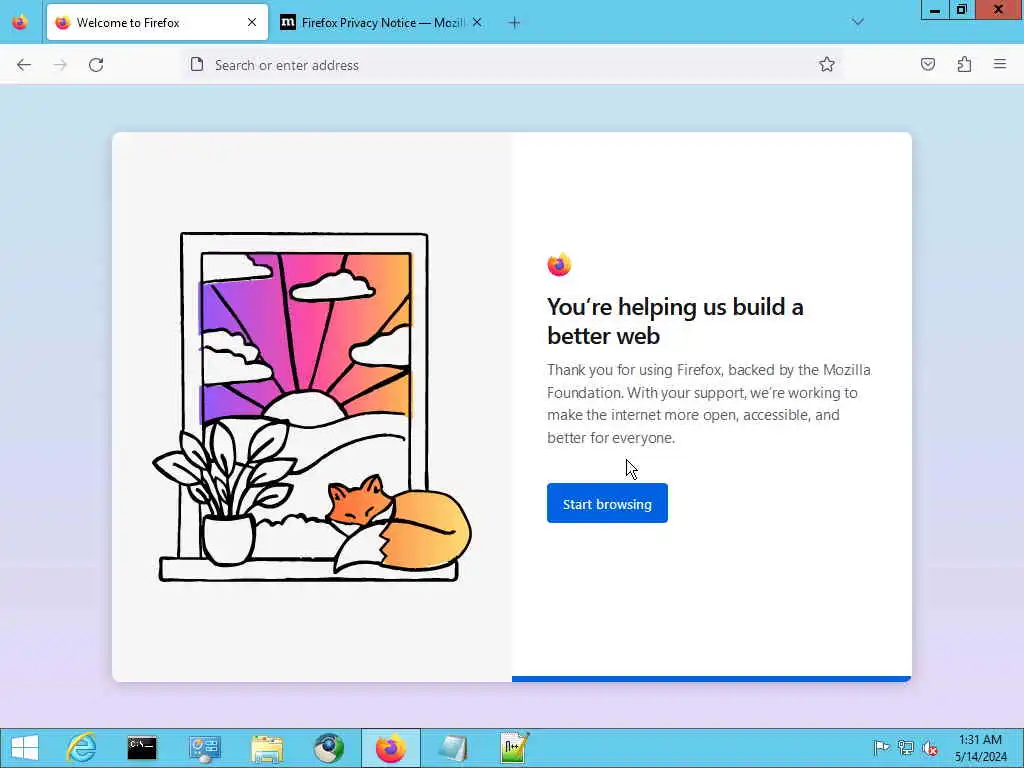Click the network tray icon
This screenshot has height=768, width=1024.
point(906,748)
